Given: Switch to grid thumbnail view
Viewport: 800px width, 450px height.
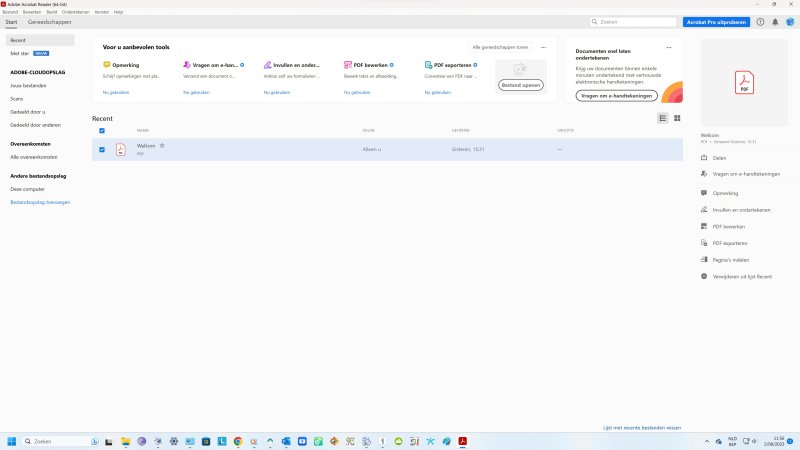Looking at the screenshot, I should (677, 118).
